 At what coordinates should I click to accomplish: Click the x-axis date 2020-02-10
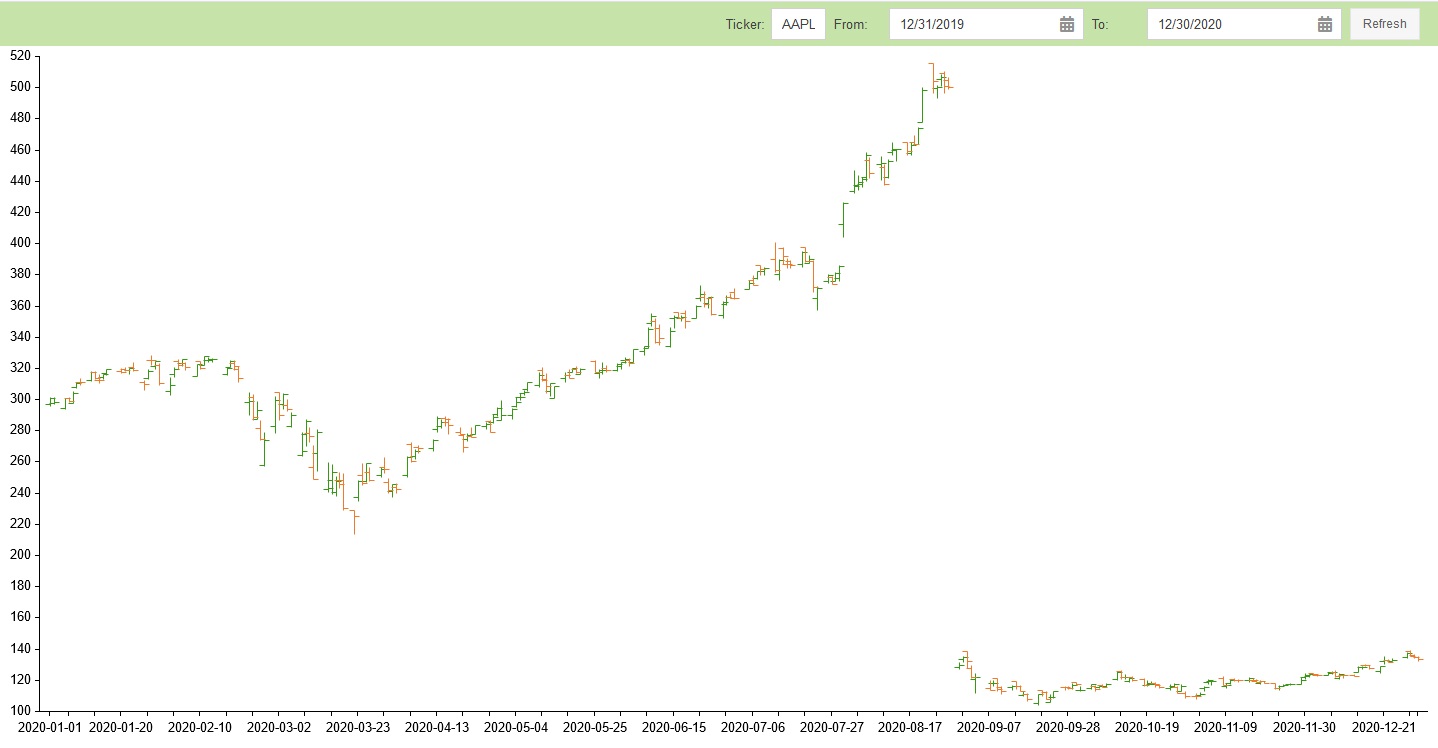coord(200,727)
